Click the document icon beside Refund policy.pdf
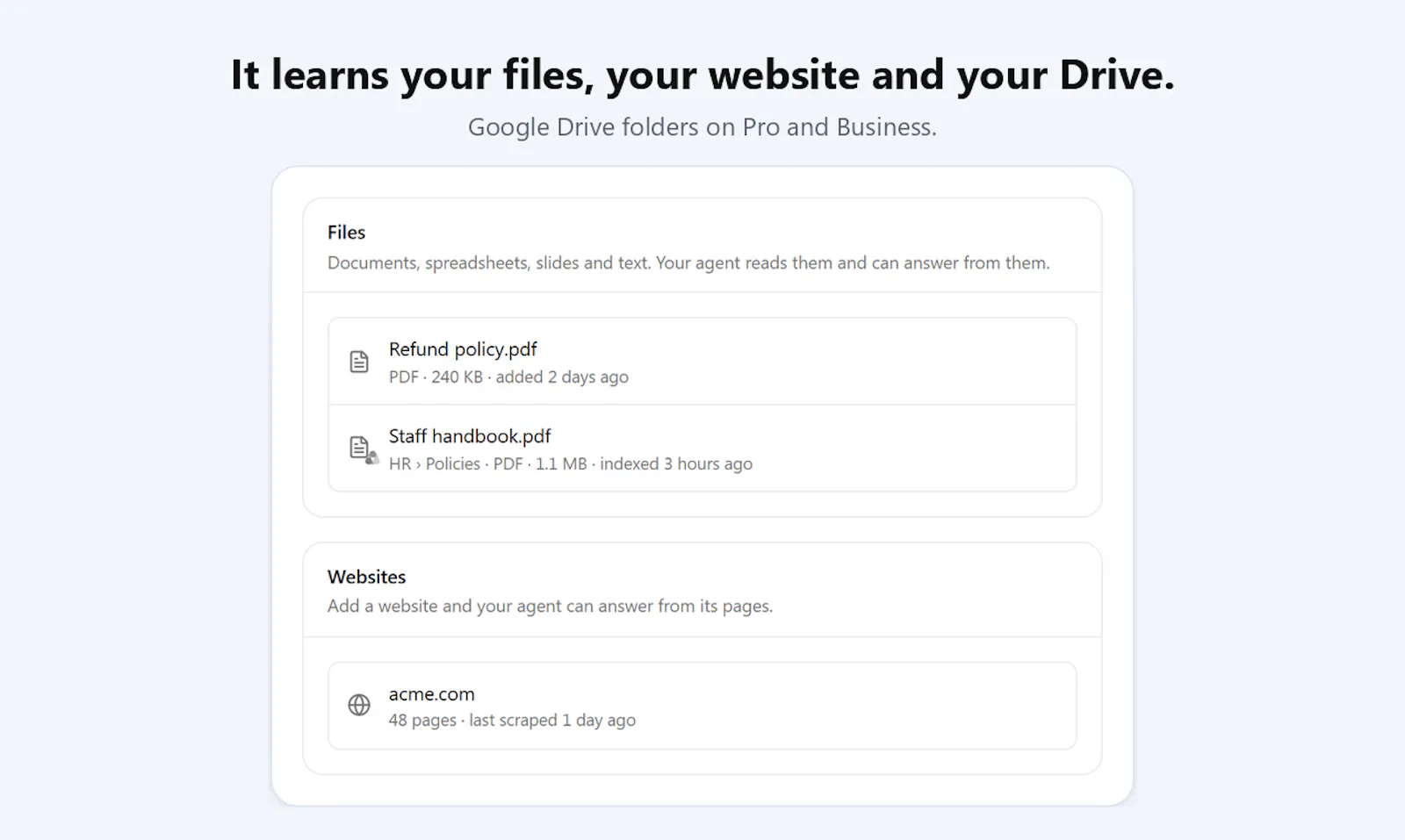The height and width of the screenshot is (840, 1405). click(359, 362)
